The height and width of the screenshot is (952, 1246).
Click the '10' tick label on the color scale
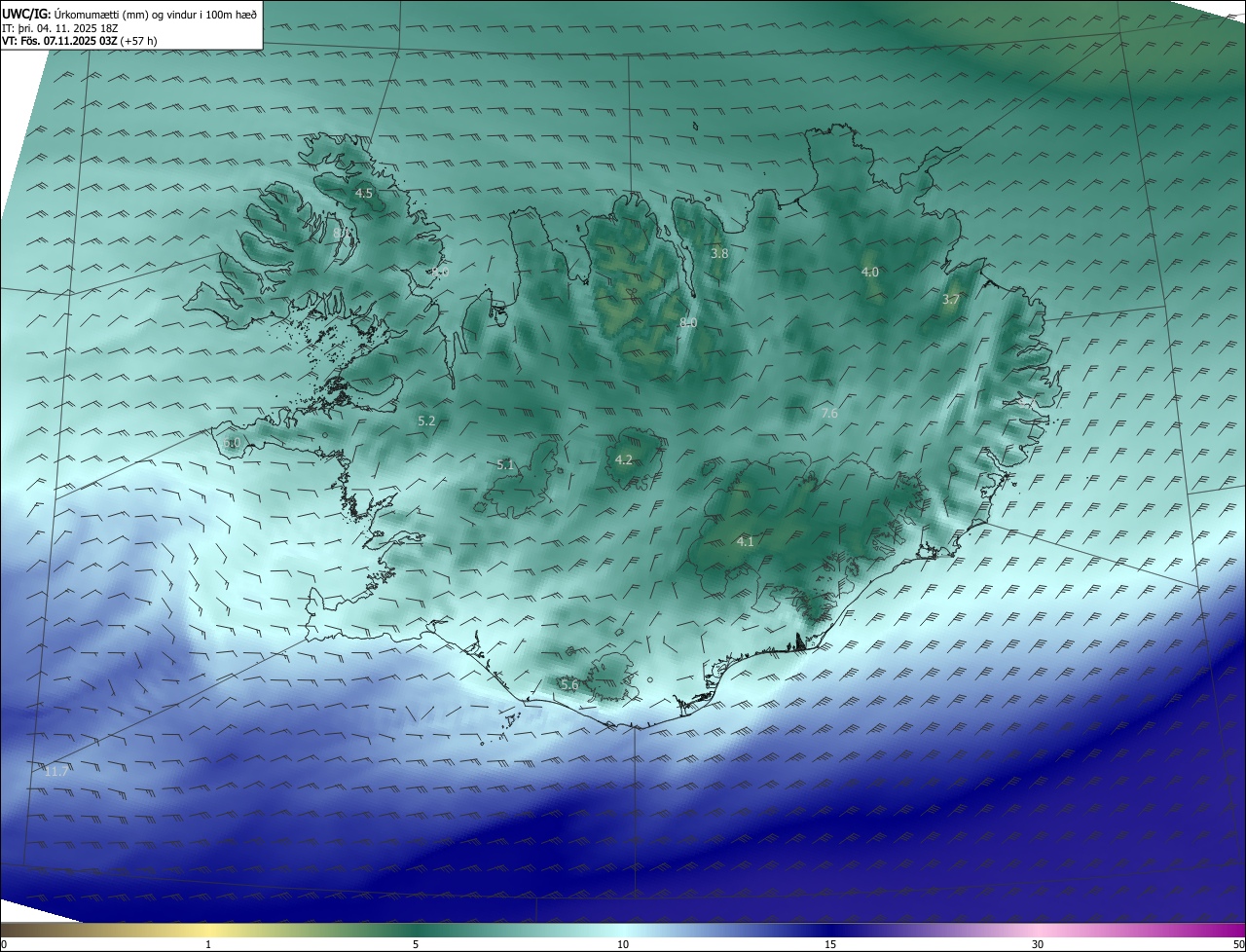coord(623,944)
